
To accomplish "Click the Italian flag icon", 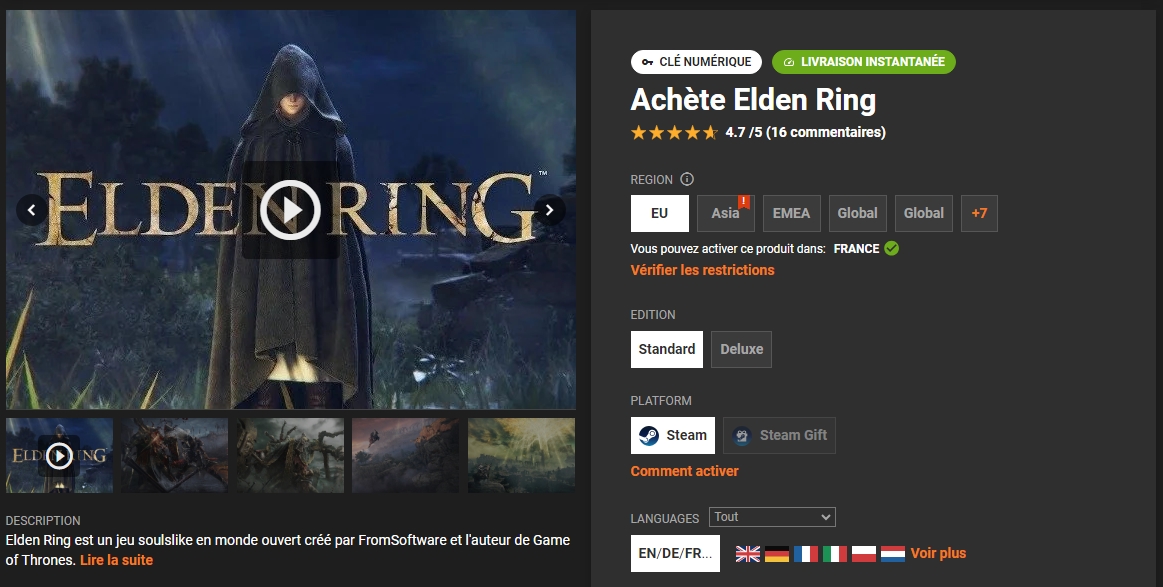I will click(834, 554).
